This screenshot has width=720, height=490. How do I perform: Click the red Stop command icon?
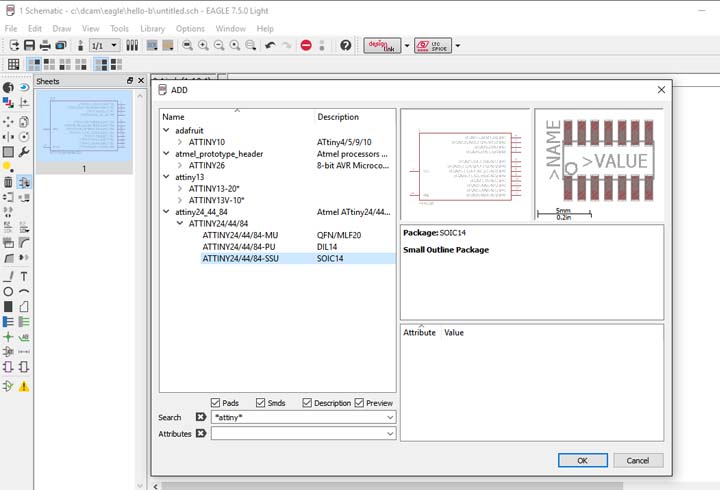(x=306, y=45)
